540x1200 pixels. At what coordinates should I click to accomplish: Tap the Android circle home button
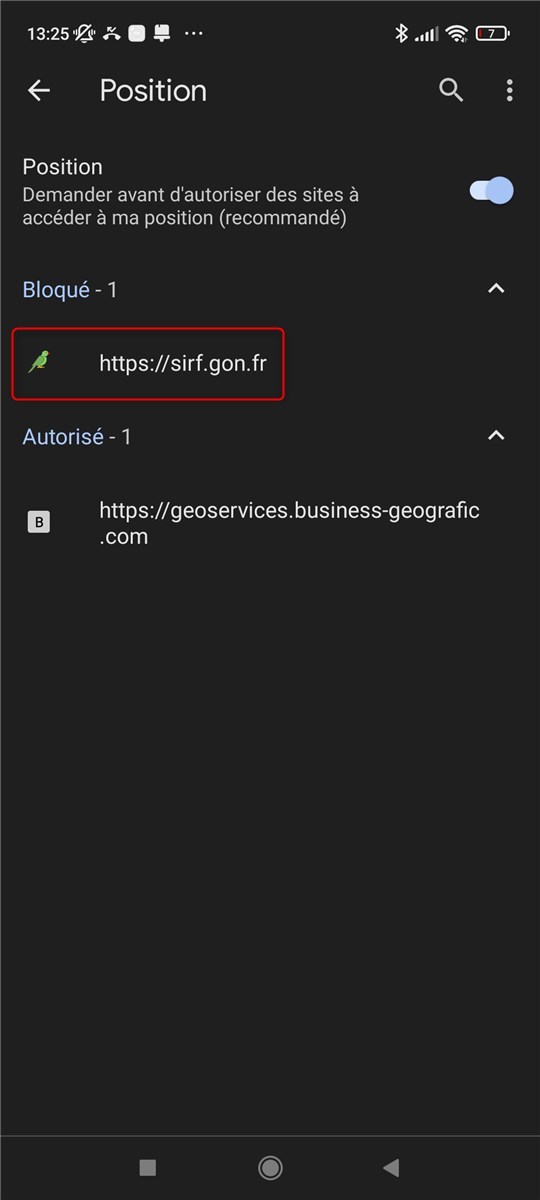[x=270, y=1167]
